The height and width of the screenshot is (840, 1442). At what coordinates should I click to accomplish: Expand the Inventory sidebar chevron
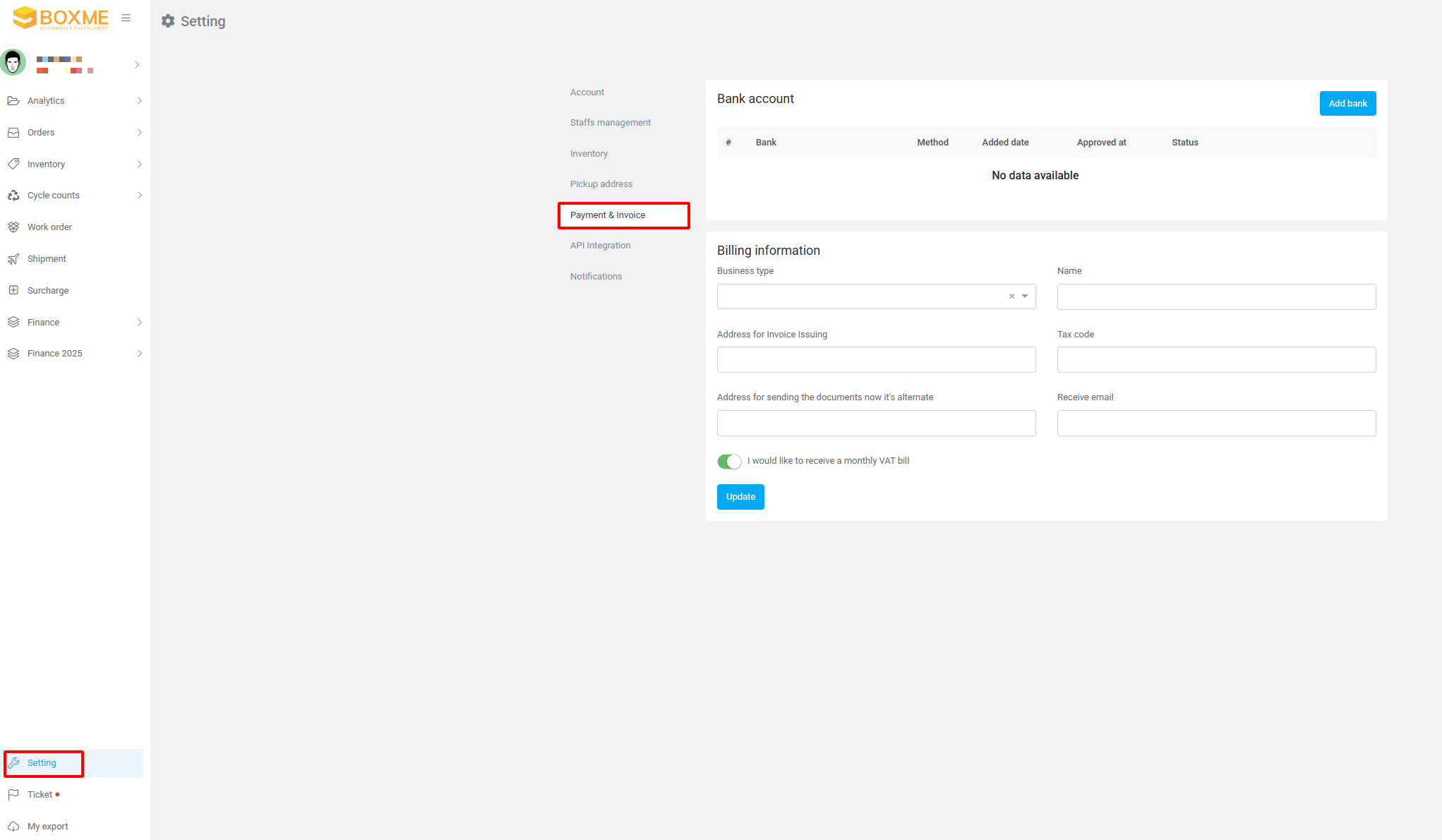coord(140,164)
